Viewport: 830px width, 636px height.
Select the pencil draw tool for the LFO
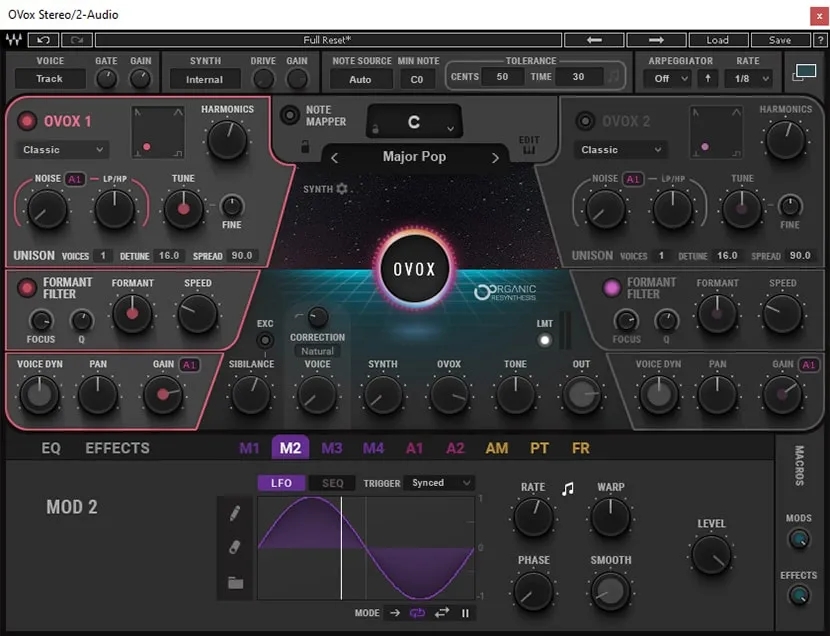(x=235, y=513)
